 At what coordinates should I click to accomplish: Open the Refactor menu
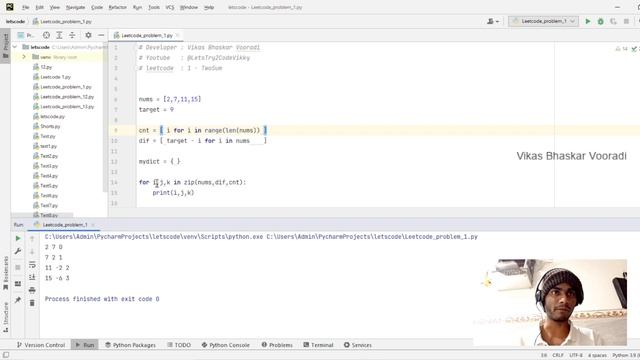[118, 7]
